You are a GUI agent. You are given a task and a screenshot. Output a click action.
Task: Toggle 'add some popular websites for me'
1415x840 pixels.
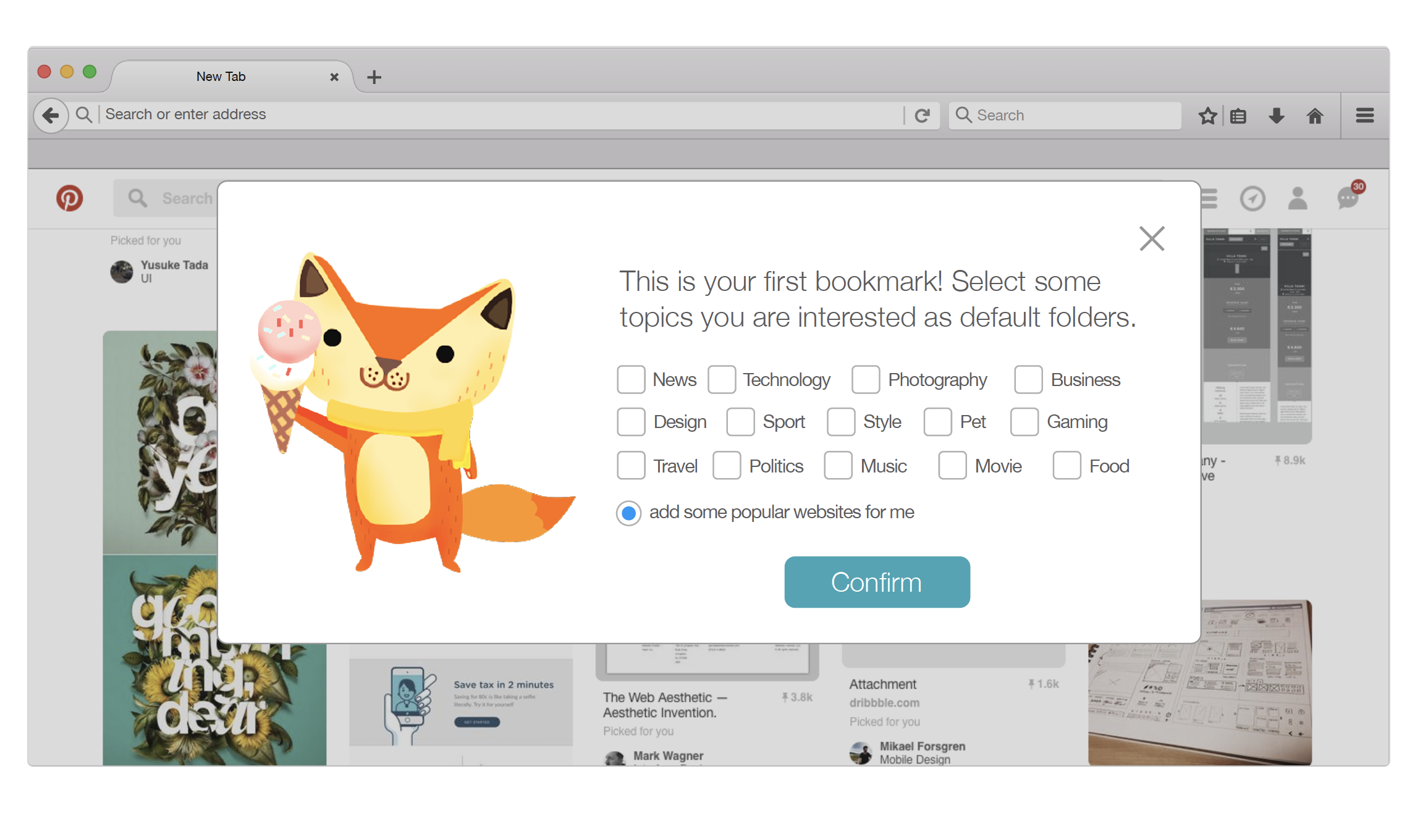coord(629,513)
